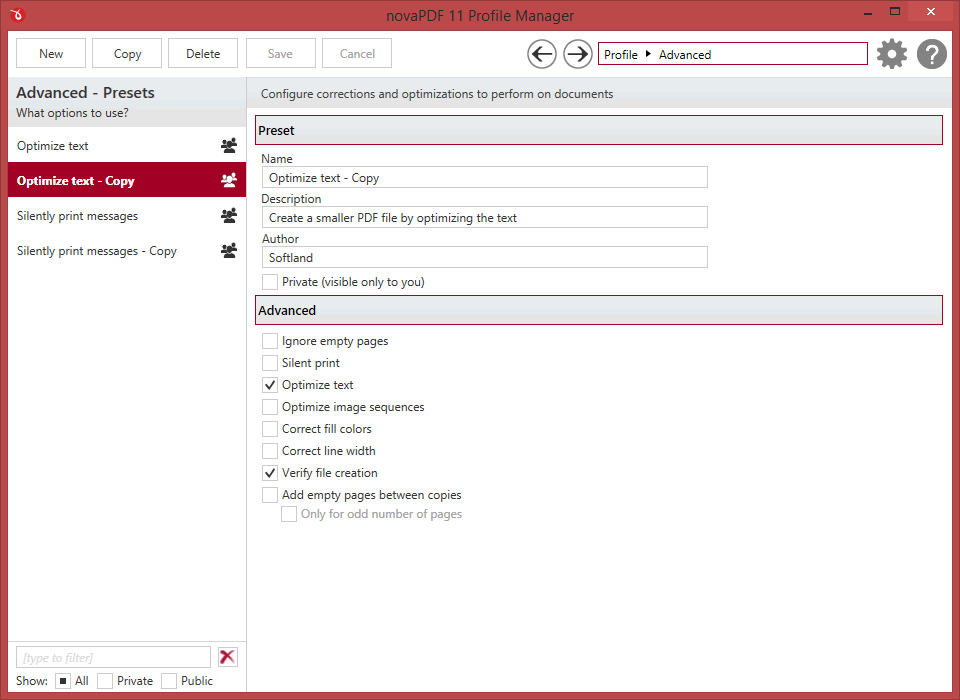
Task: Collapse the Preset section header
Action: [x=598, y=130]
